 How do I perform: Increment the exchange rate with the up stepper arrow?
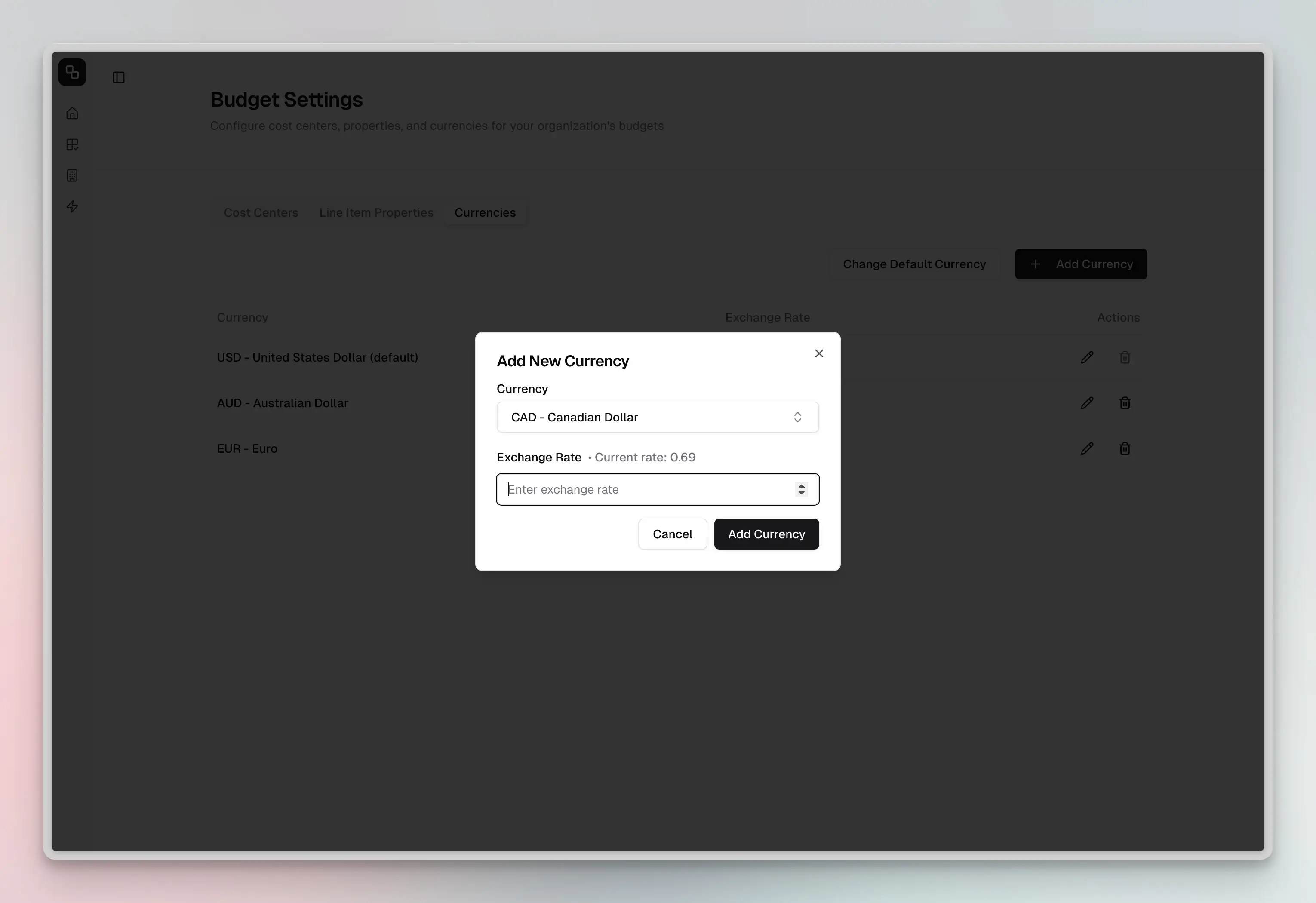coord(801,486)
